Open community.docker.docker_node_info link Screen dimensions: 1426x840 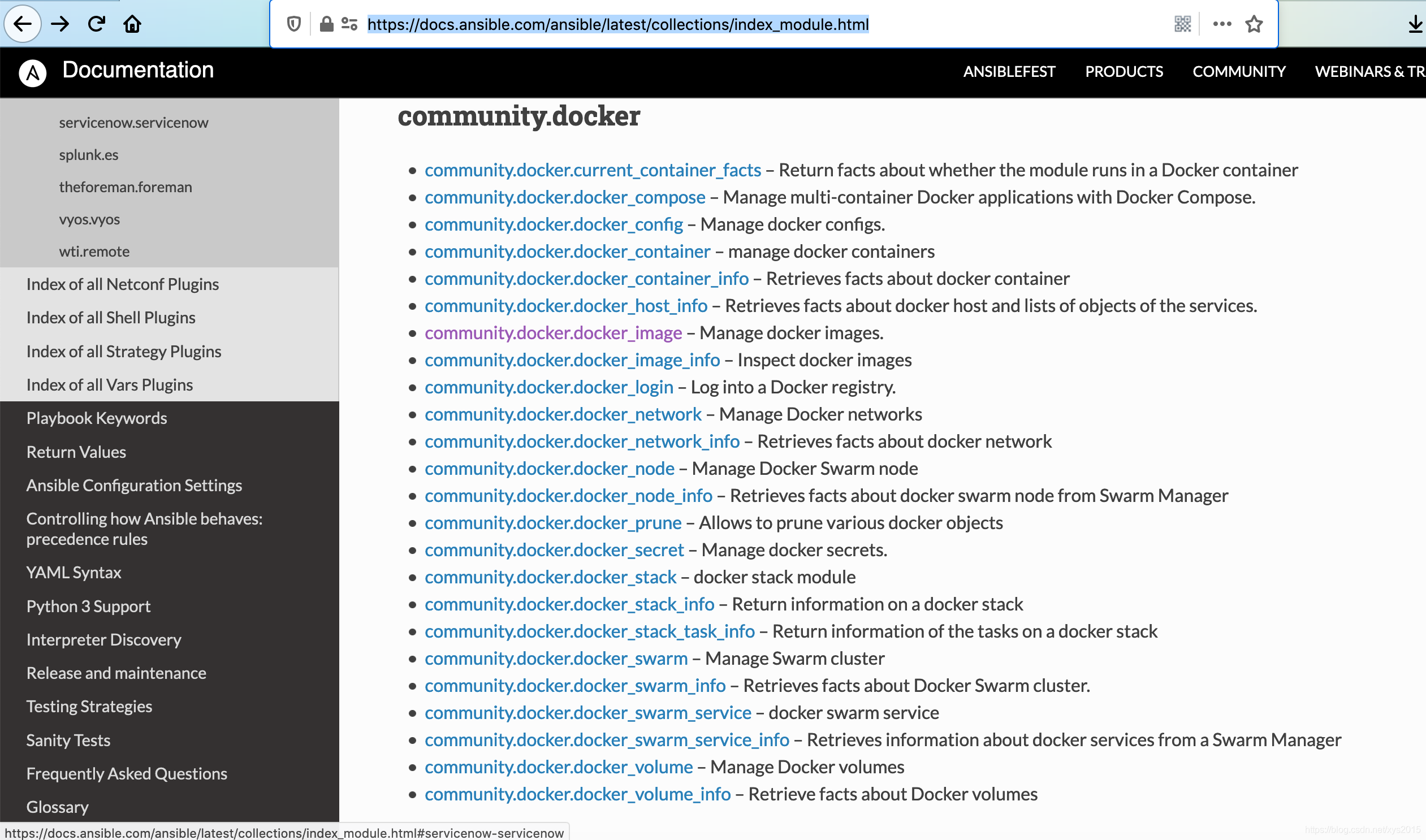569,496
